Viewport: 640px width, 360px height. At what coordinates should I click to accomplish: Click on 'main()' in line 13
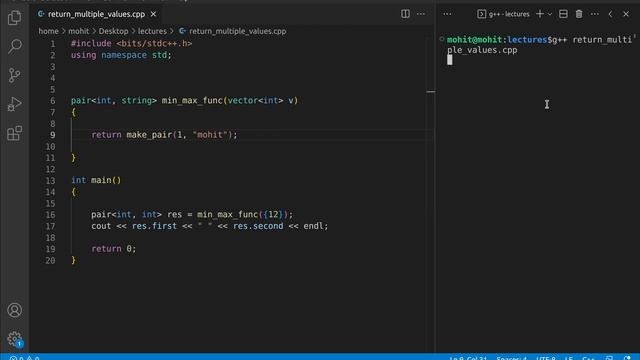tap(106, 180)
